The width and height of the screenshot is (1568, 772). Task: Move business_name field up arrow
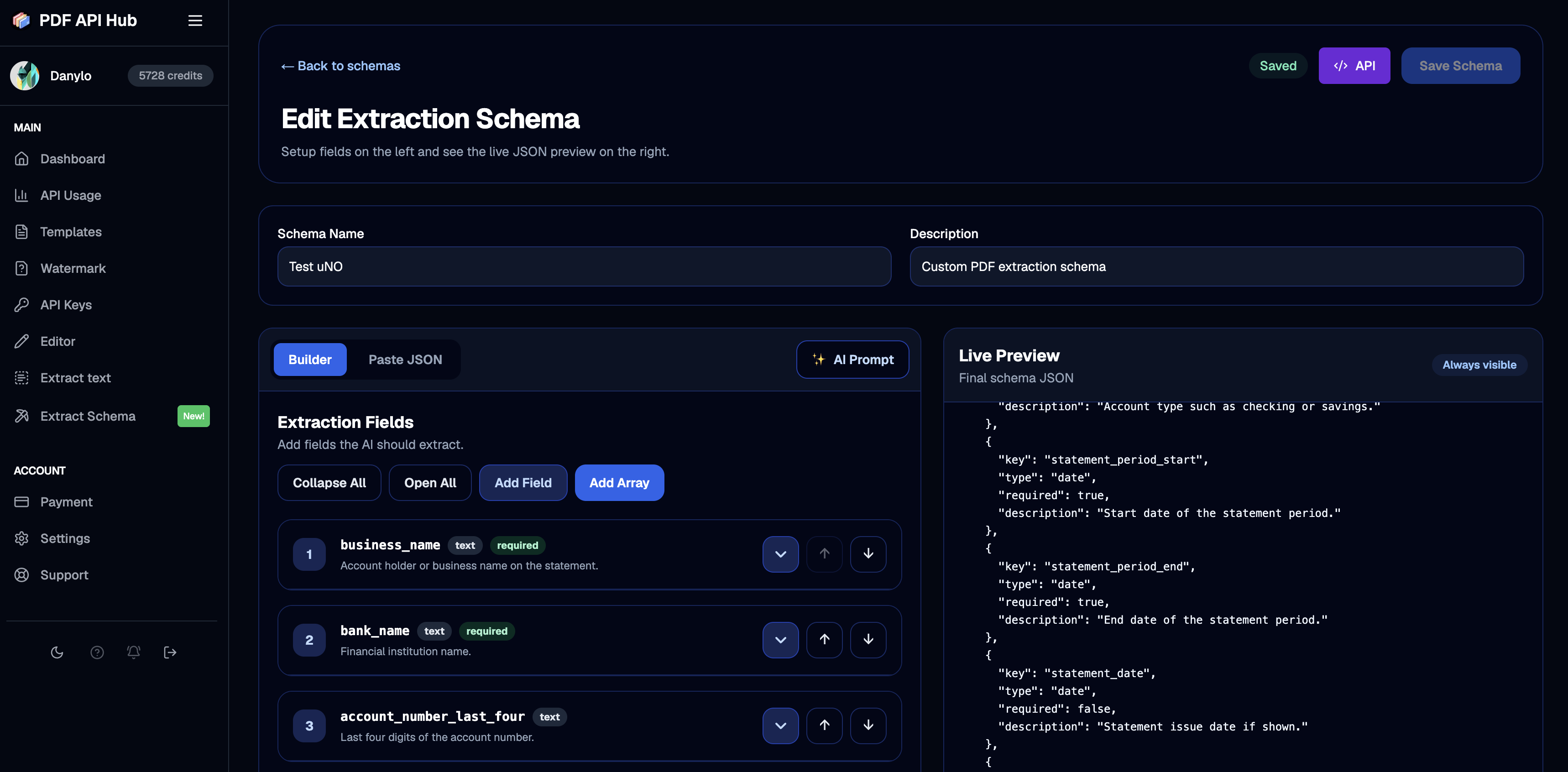coord(824,553)
